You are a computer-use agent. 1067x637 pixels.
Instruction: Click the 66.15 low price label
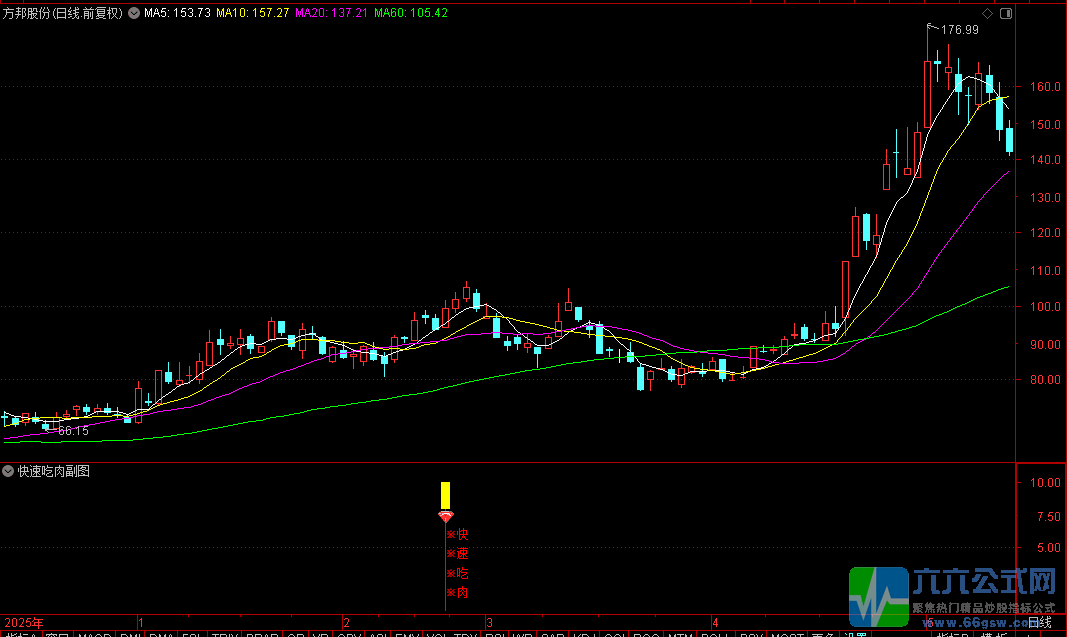73,431
